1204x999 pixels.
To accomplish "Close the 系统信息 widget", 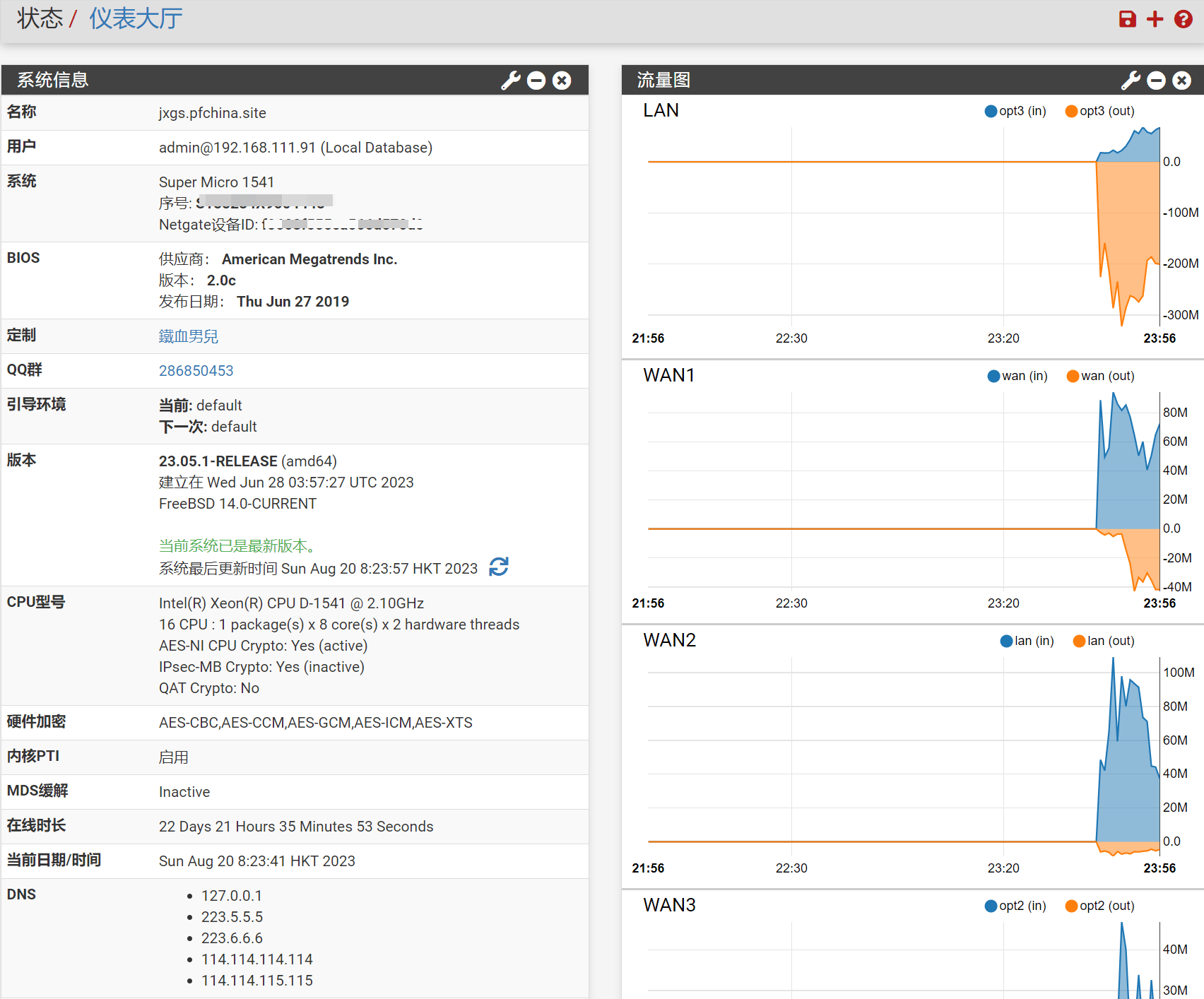I will (562, 81).
